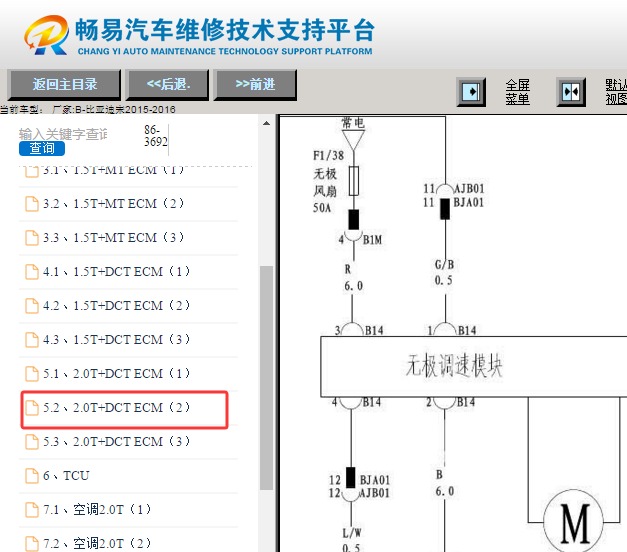Open 5.1、2.0T+DCT ECM (1) entry
This screenshot has width=627, height=552.
click(129, 374)
